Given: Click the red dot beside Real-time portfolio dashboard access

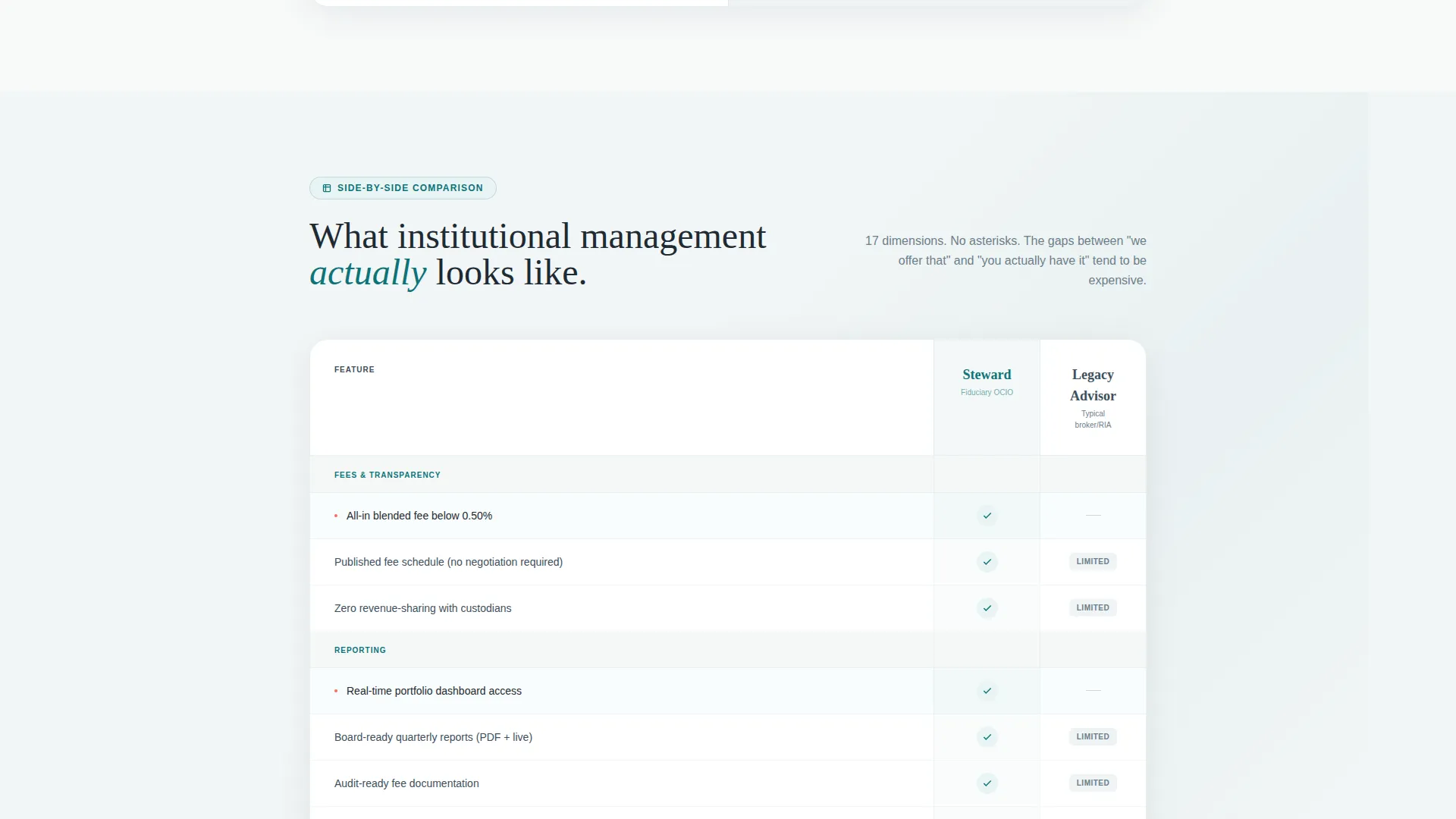Looking at the screenshot, I should click(336, 691).
